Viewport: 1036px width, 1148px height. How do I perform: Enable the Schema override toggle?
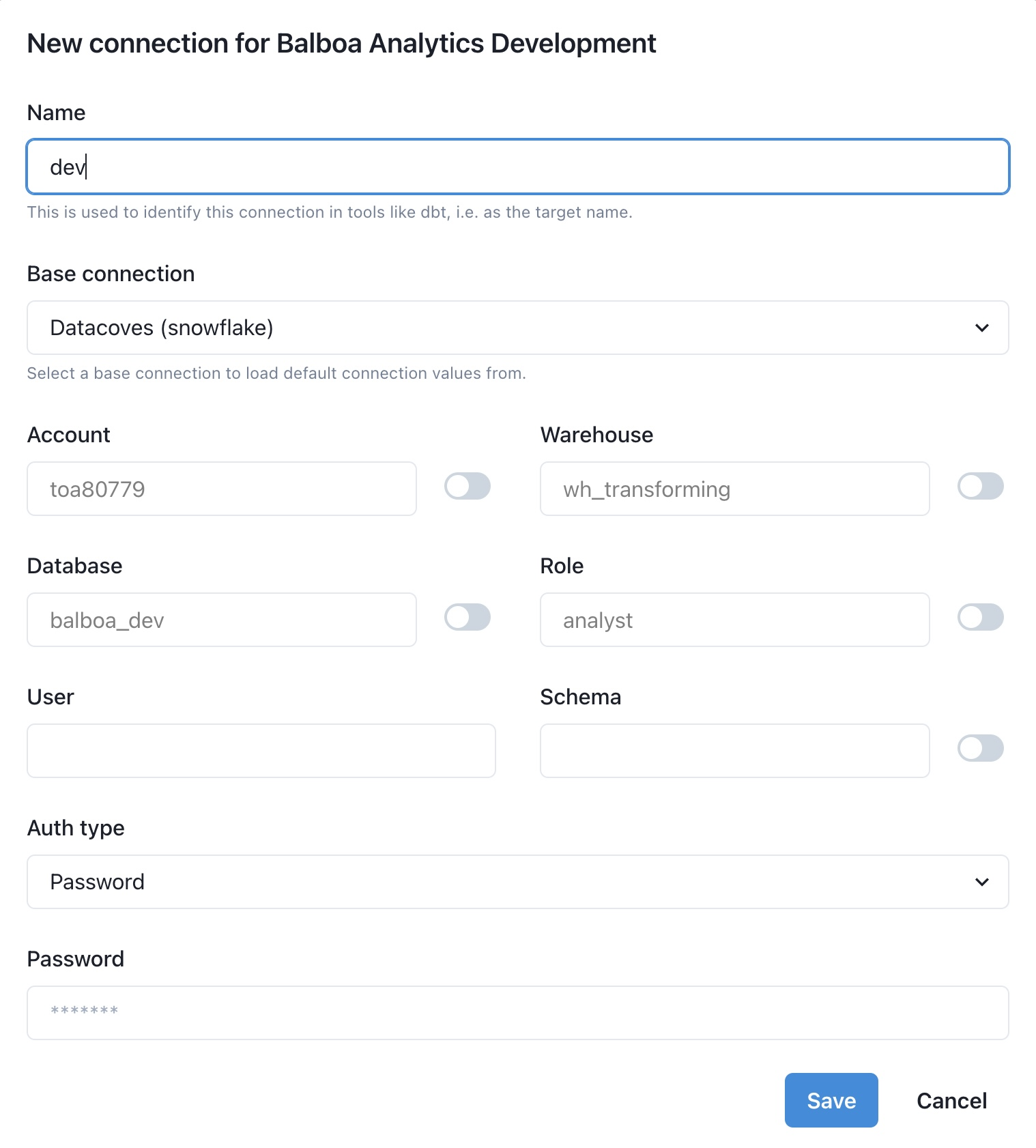(x=981, y=749)
